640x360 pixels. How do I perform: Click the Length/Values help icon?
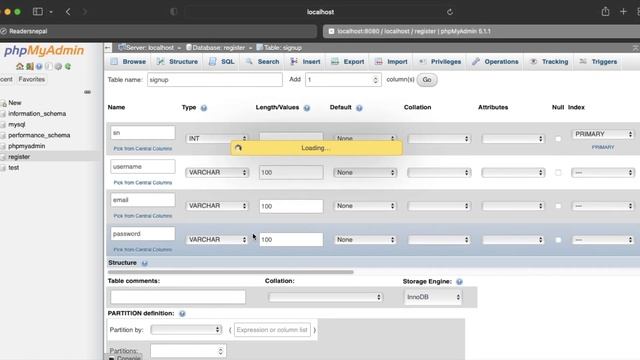(x=307, y=108)
